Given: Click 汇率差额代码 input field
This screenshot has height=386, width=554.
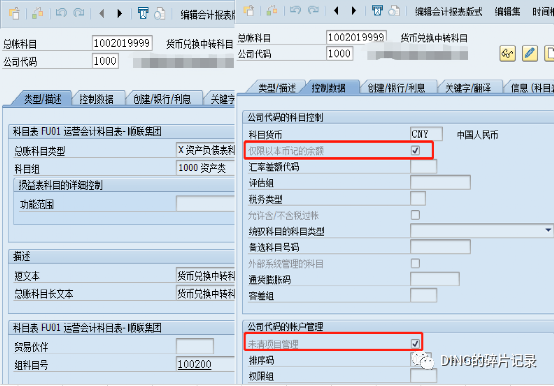Looking at the screenshot, I should tap(423, 166).
